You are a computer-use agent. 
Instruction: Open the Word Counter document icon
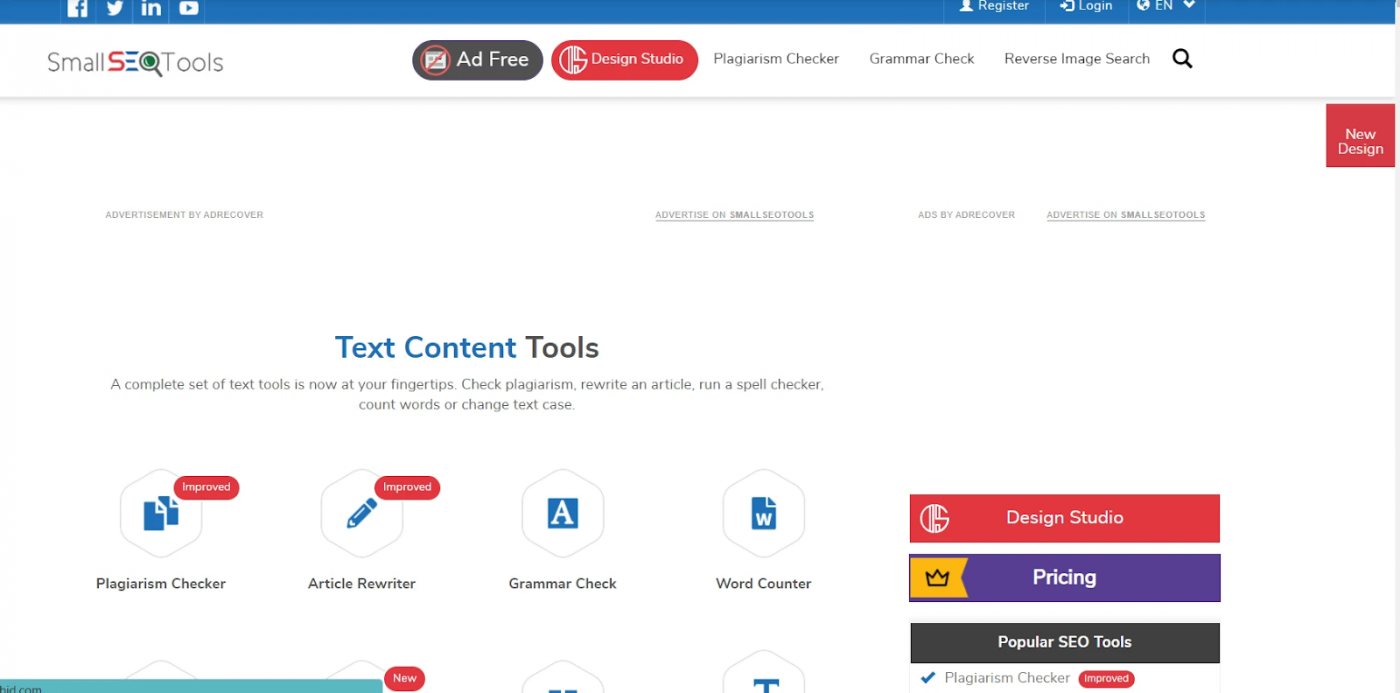coord(763,514)
